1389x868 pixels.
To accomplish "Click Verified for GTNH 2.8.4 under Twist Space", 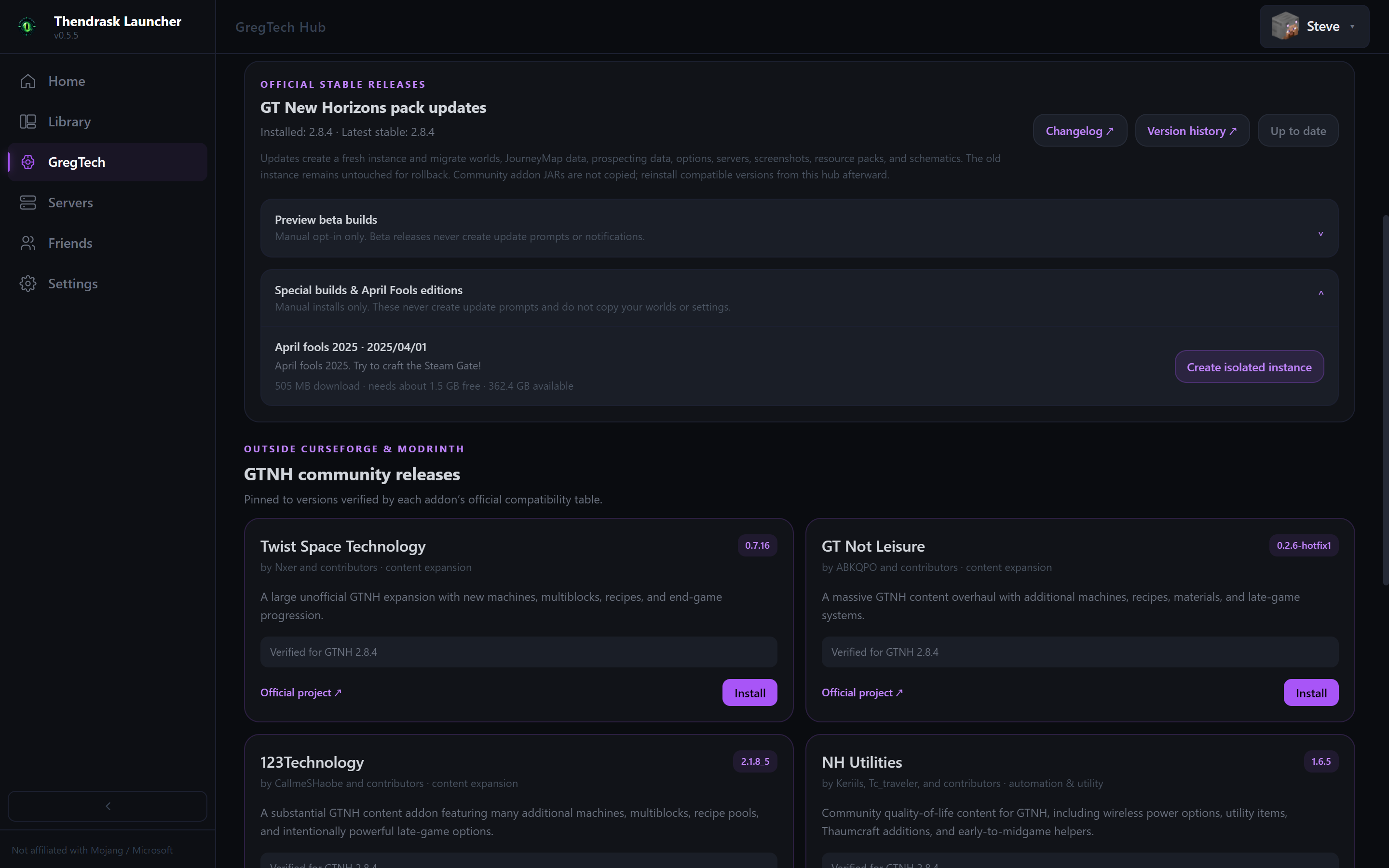I will [x=518, y=651].
